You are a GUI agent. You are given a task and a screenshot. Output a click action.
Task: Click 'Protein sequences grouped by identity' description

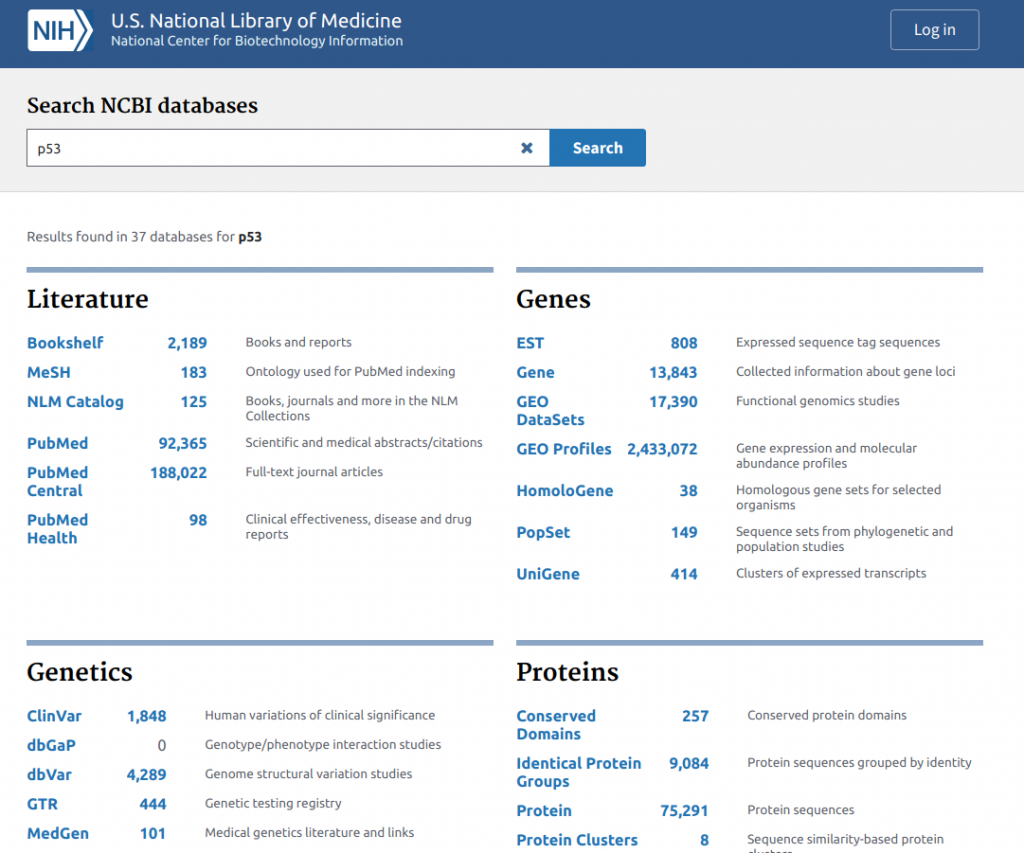tap(859, 762)
